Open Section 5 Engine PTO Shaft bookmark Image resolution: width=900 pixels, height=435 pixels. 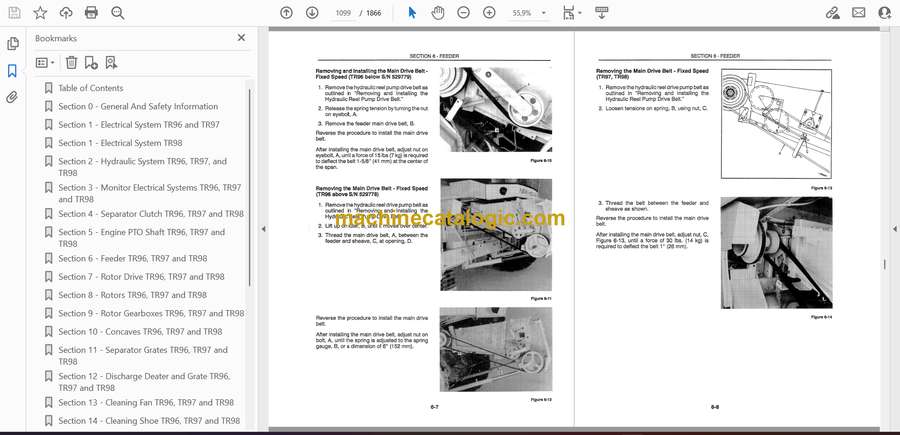click(x=141, y=238)
